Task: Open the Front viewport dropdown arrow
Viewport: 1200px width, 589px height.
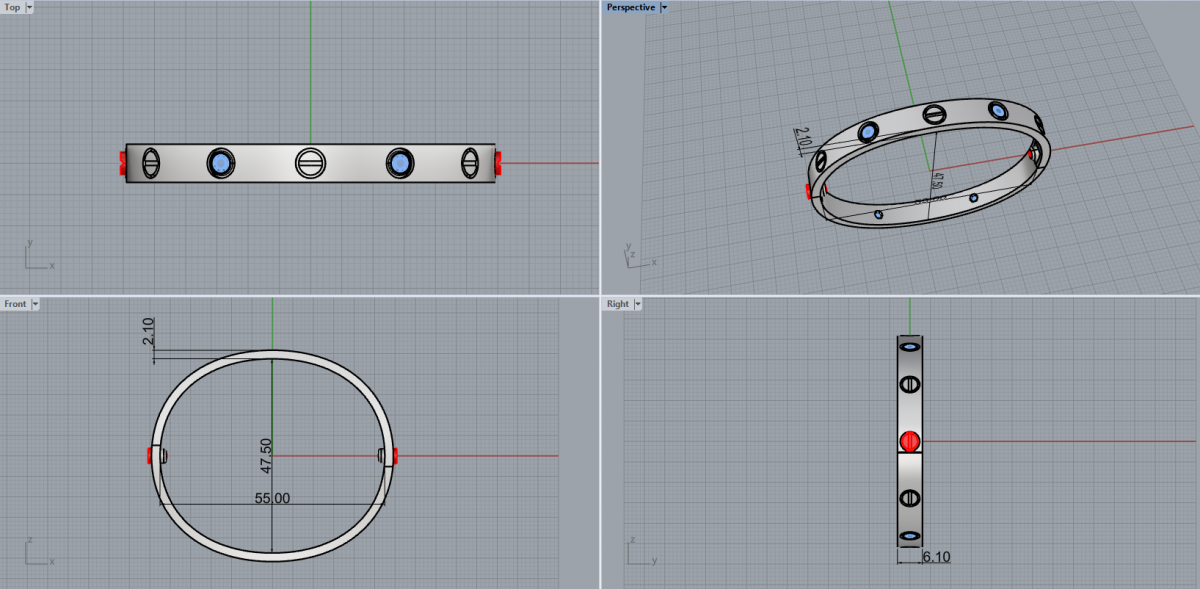Action: (x=35, y=303)
